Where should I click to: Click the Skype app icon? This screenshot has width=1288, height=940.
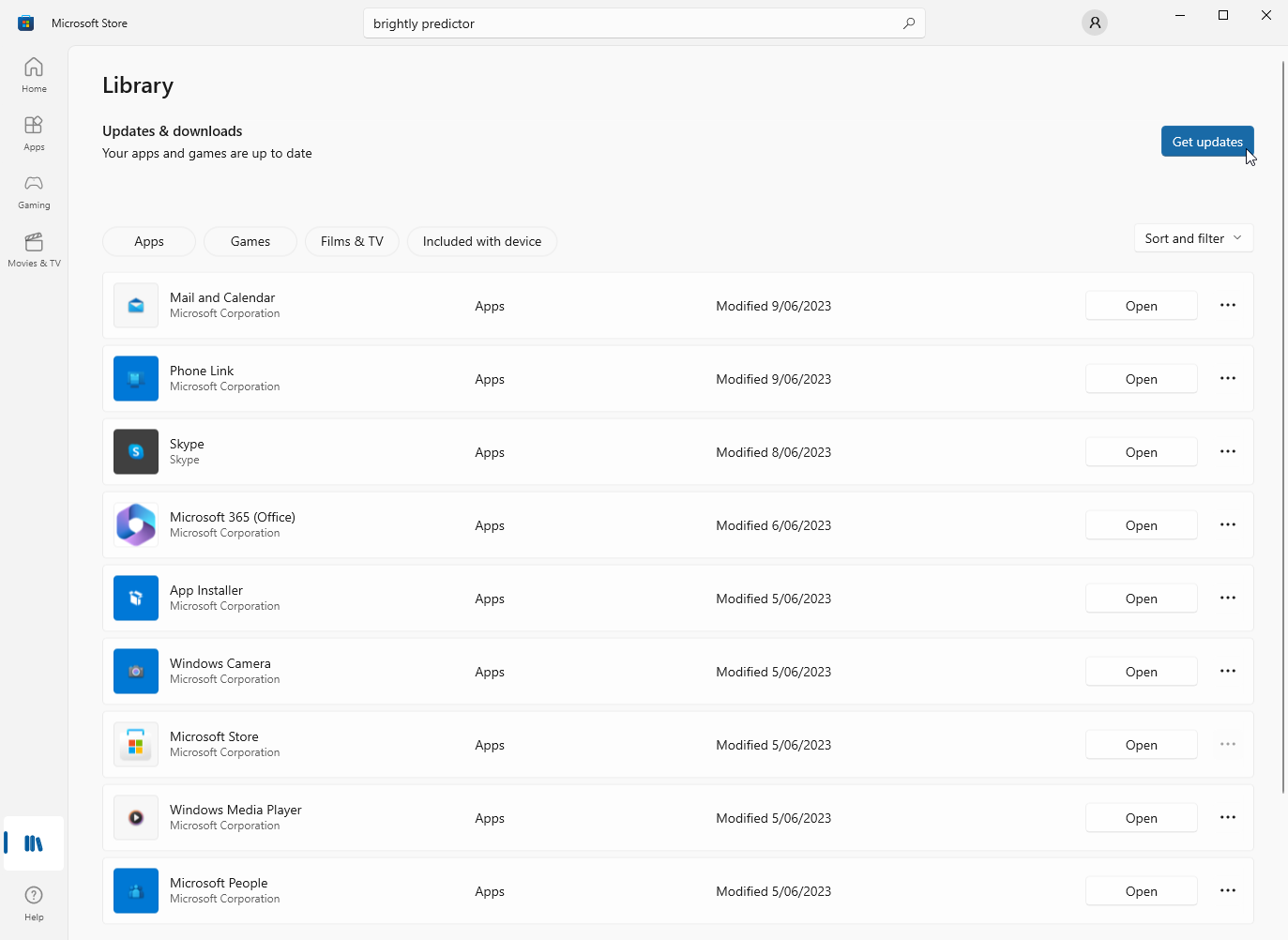click(x=136, y=452)
